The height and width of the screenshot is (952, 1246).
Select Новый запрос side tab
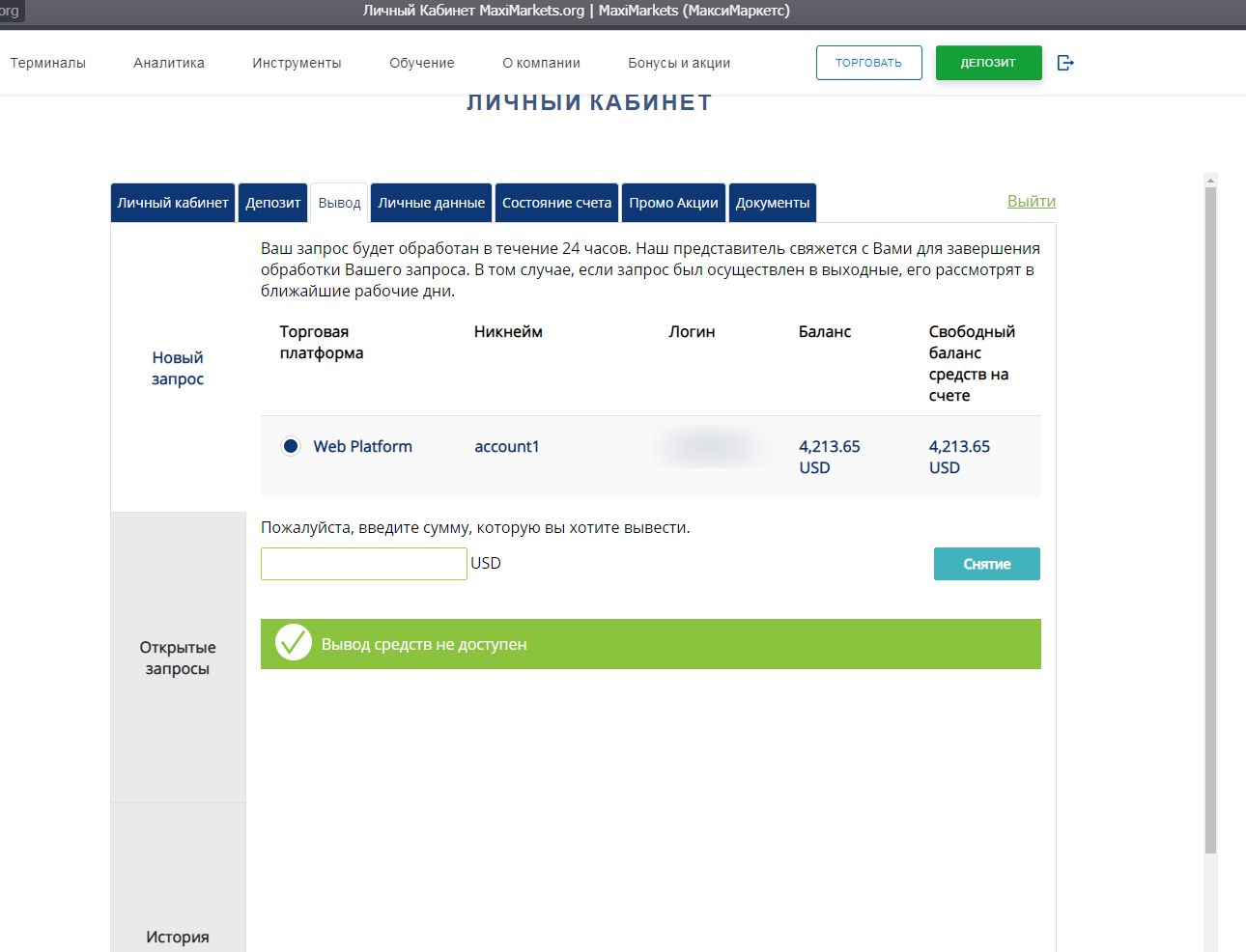(x=178, y=368)
